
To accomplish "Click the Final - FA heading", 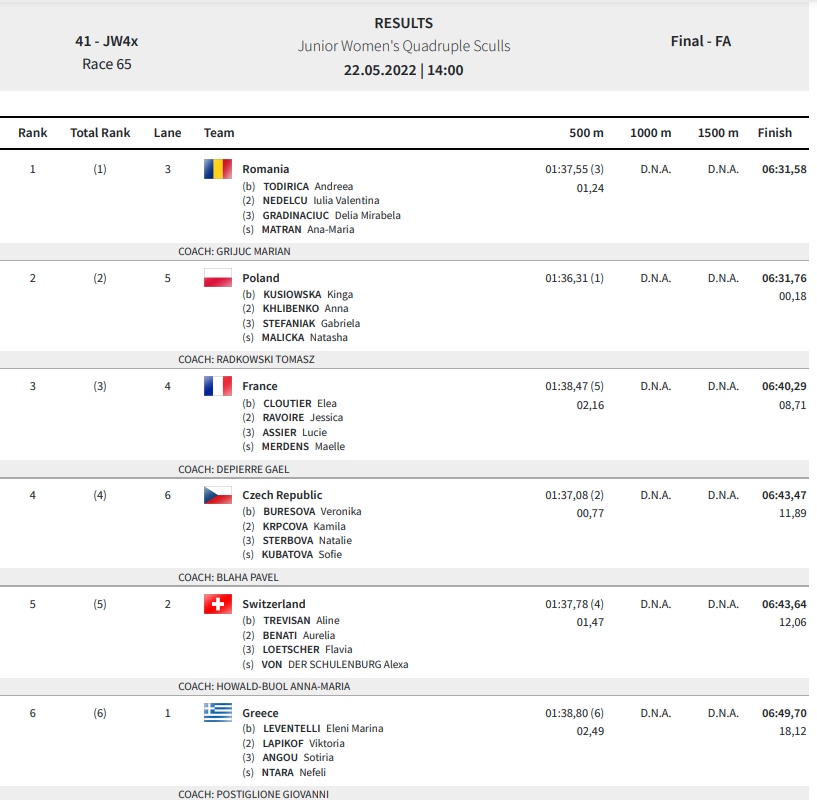I will [x=701, y=41].
